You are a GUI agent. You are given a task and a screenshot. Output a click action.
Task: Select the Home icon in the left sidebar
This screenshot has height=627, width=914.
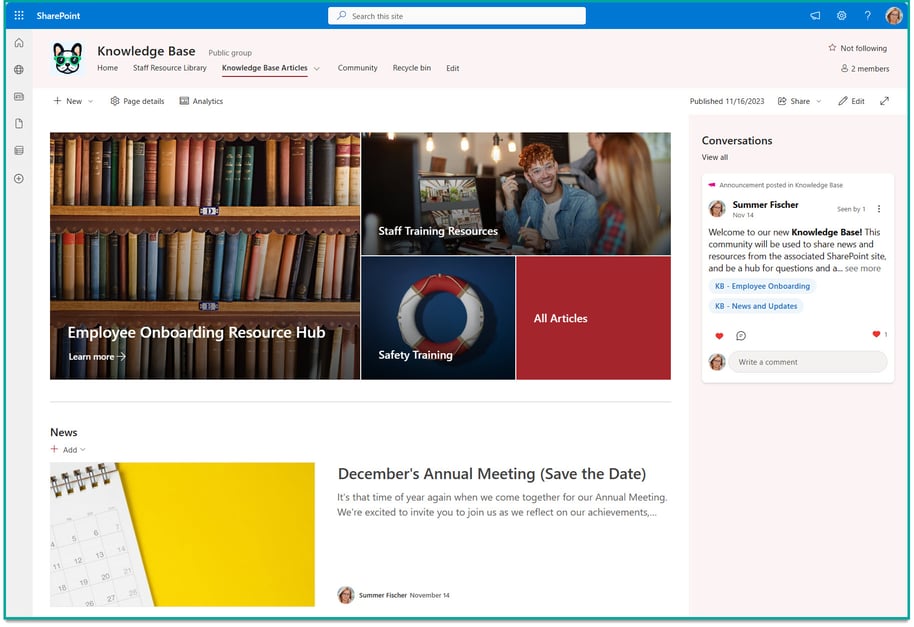coord(18,43)
